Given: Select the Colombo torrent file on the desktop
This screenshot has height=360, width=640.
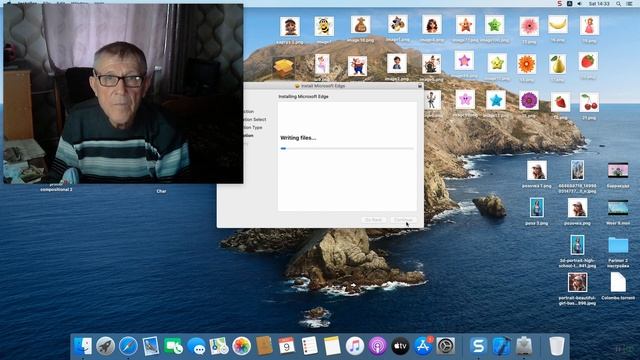Looking at the screenshot, I should pyautogui.click(x=618, y=282).
